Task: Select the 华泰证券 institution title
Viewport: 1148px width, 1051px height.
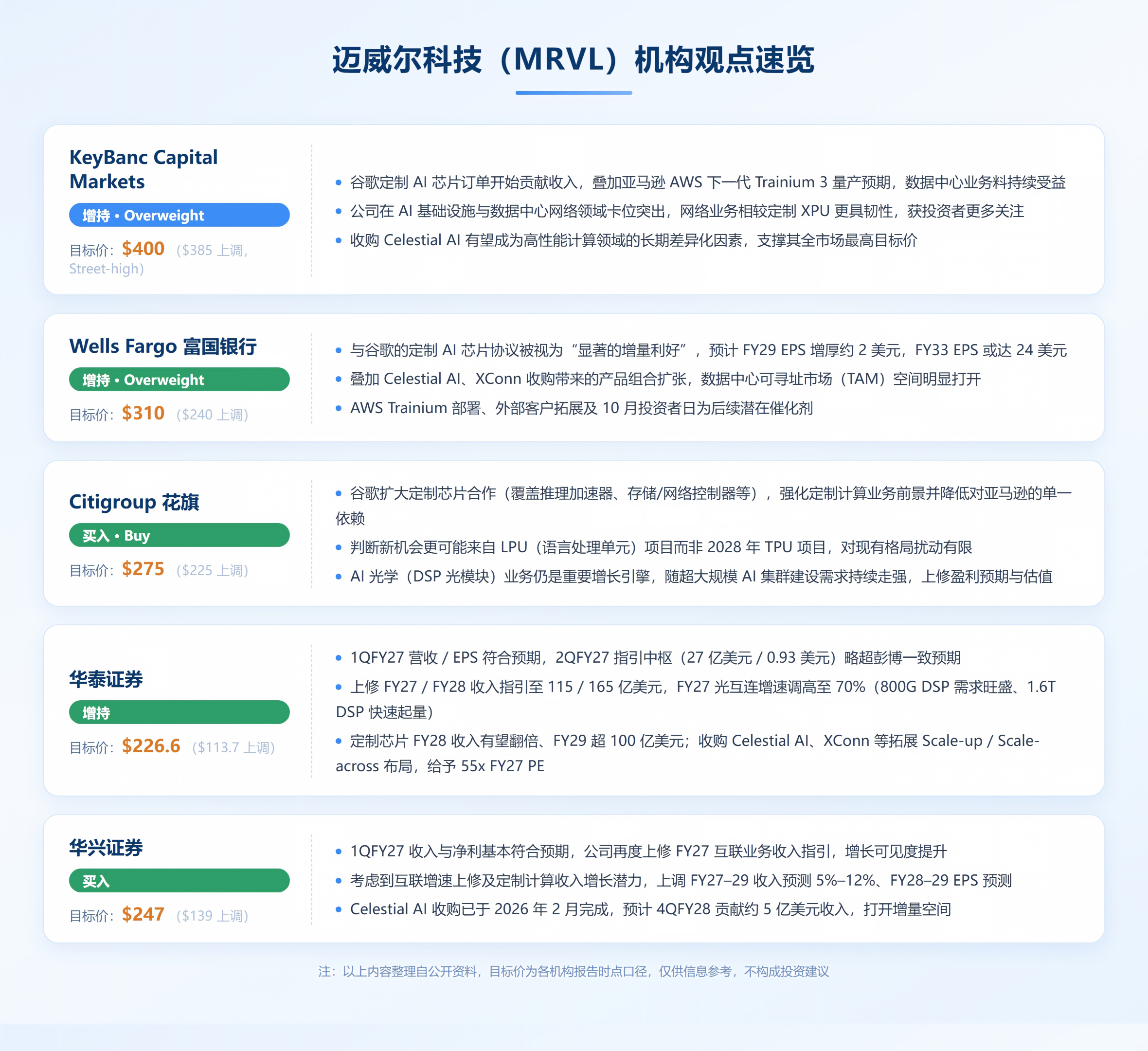Action: tap(106, 679)
